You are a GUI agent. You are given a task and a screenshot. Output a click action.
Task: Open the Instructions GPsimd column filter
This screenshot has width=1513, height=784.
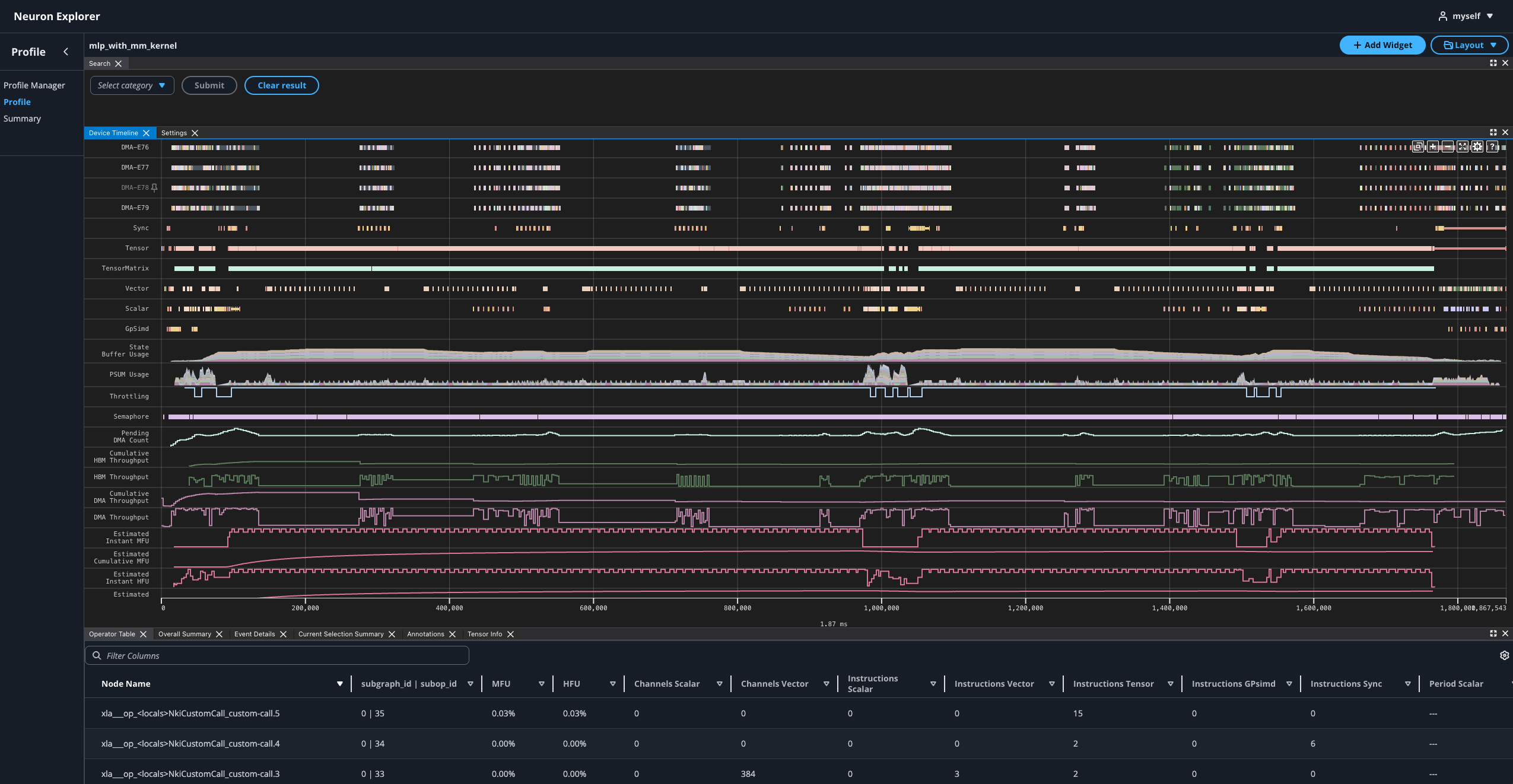tap(1289, 684)
